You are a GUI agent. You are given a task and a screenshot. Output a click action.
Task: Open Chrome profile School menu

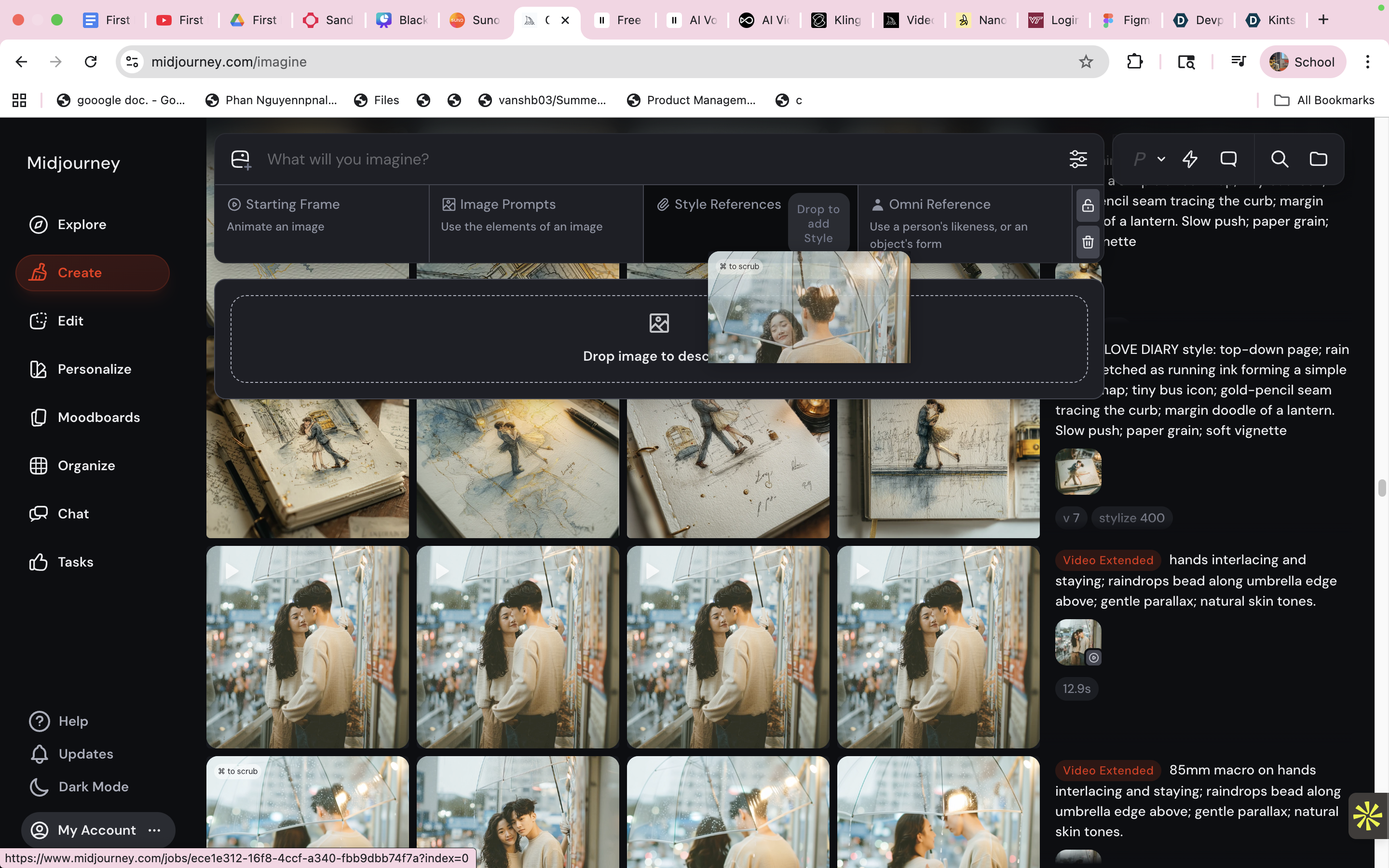pyautogui.click(x=1302, y=62)
